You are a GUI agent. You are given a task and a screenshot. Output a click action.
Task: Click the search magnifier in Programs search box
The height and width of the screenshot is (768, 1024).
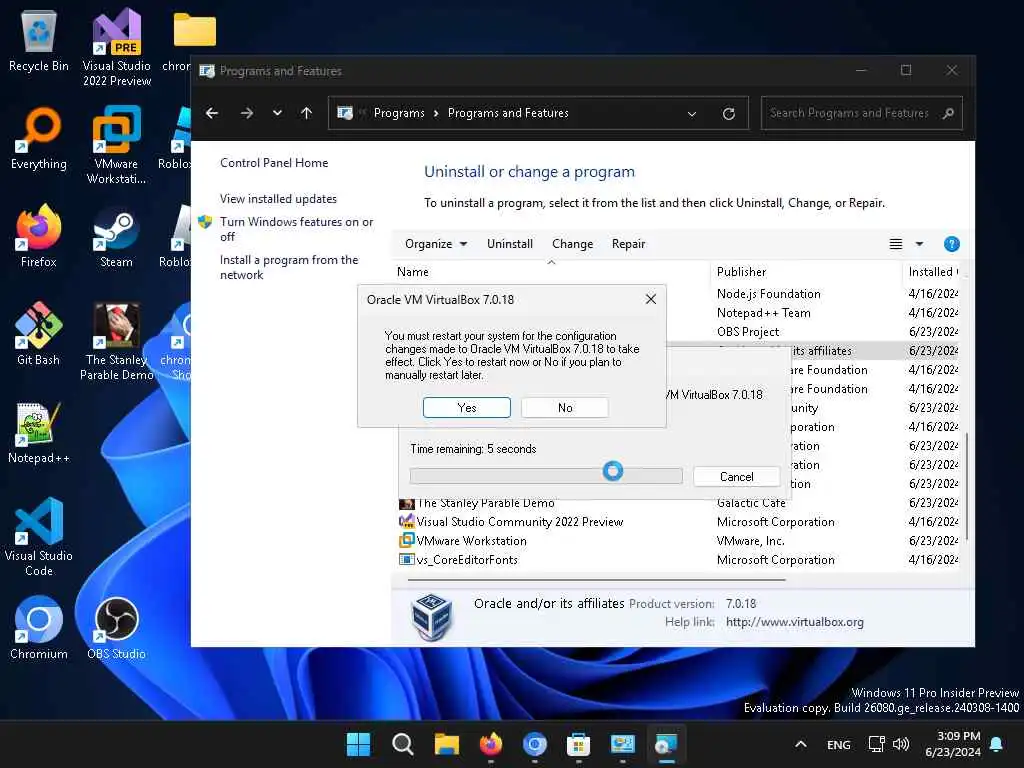(948, 114)
